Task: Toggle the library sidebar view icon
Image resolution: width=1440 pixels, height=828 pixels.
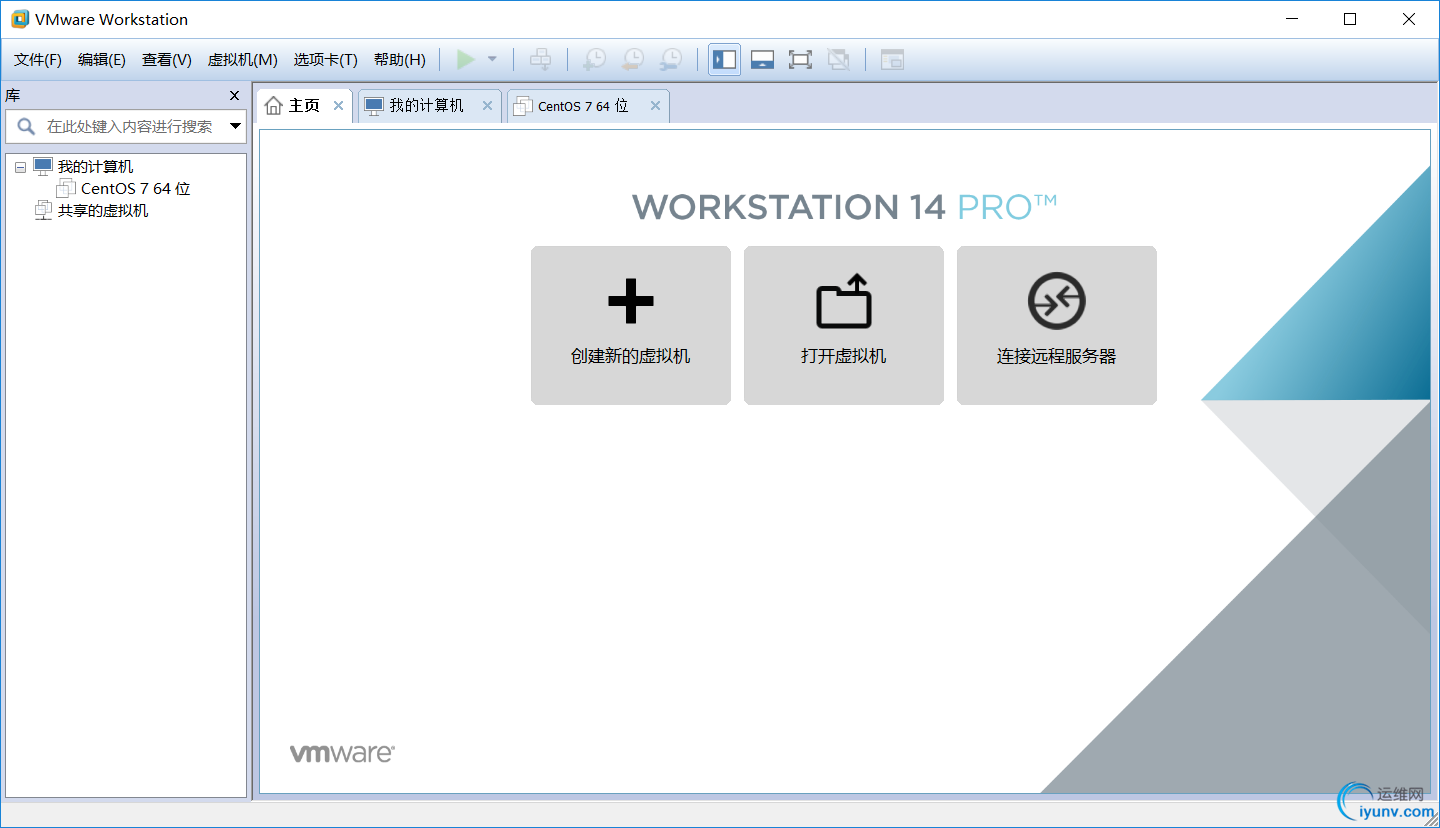Action: [x=724, y=60]
